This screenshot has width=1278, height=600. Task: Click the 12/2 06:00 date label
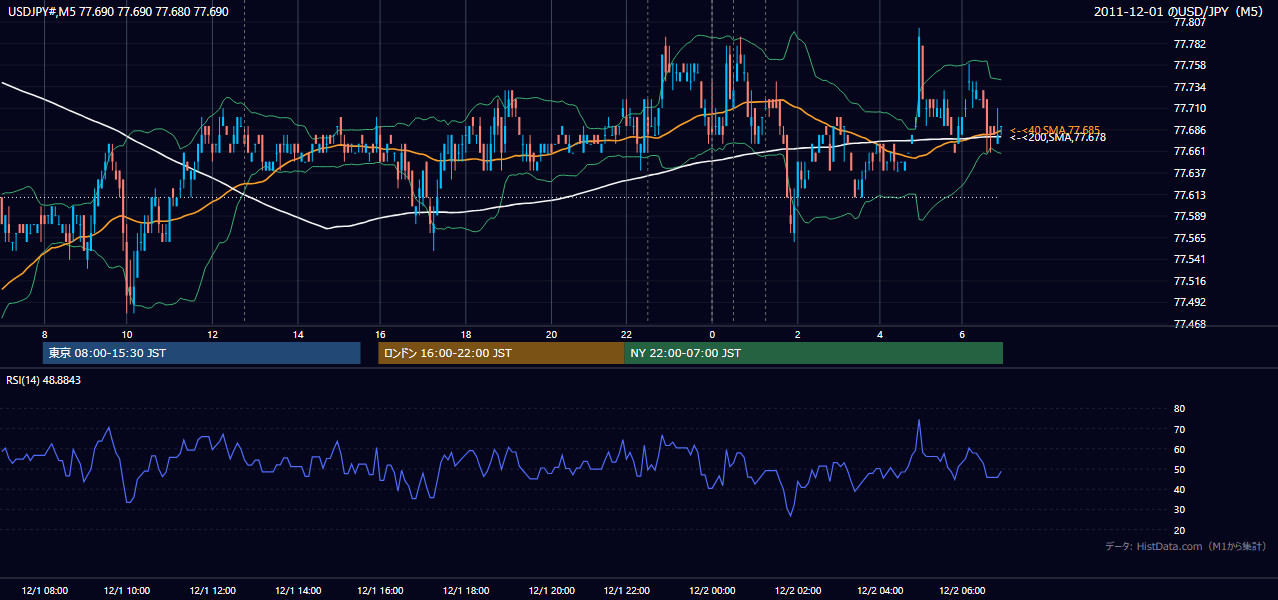(962, 591)
